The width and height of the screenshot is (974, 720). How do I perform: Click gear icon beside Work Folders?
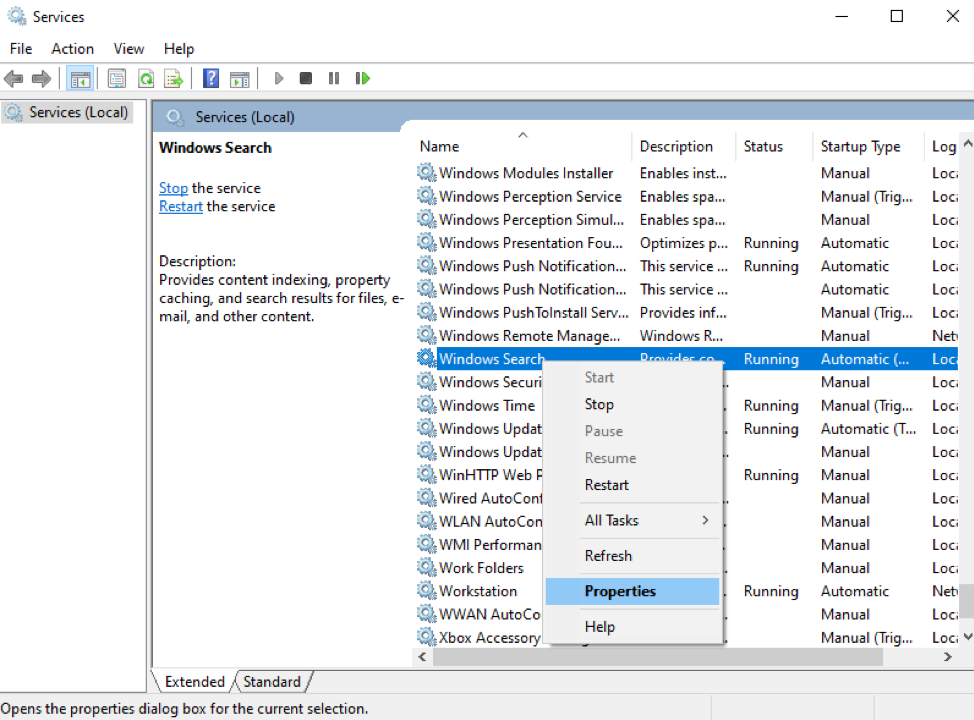426,567
